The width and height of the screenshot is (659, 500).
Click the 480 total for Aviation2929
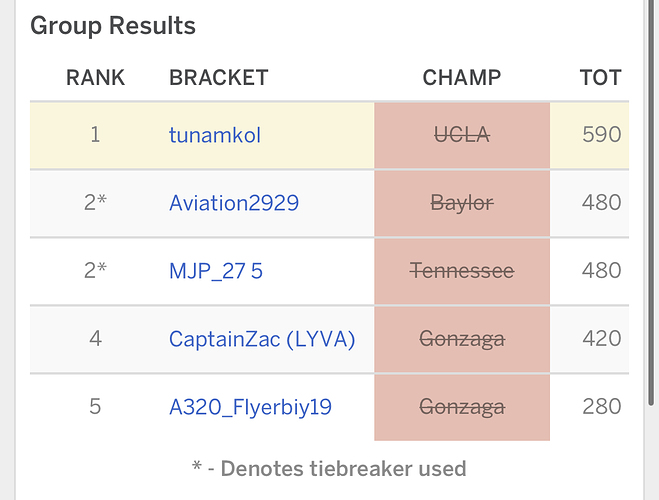(x=601, y=203)
